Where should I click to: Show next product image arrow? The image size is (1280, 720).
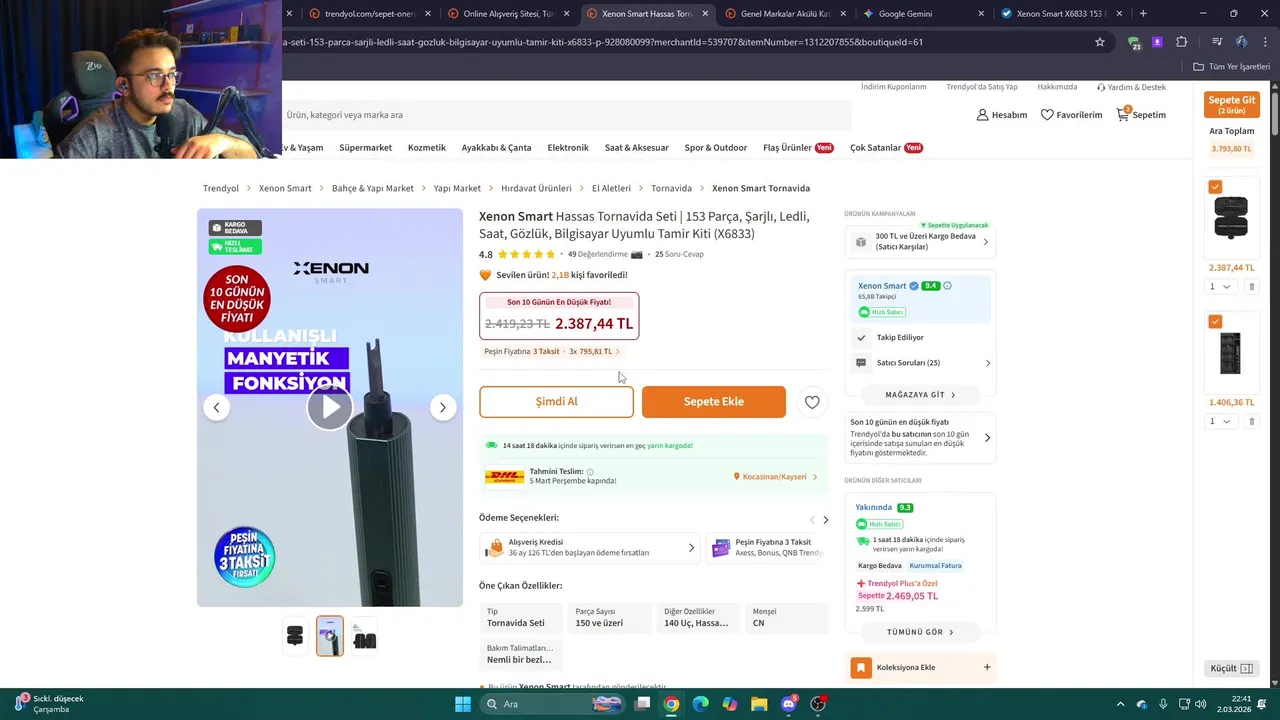tap(443, 407)
